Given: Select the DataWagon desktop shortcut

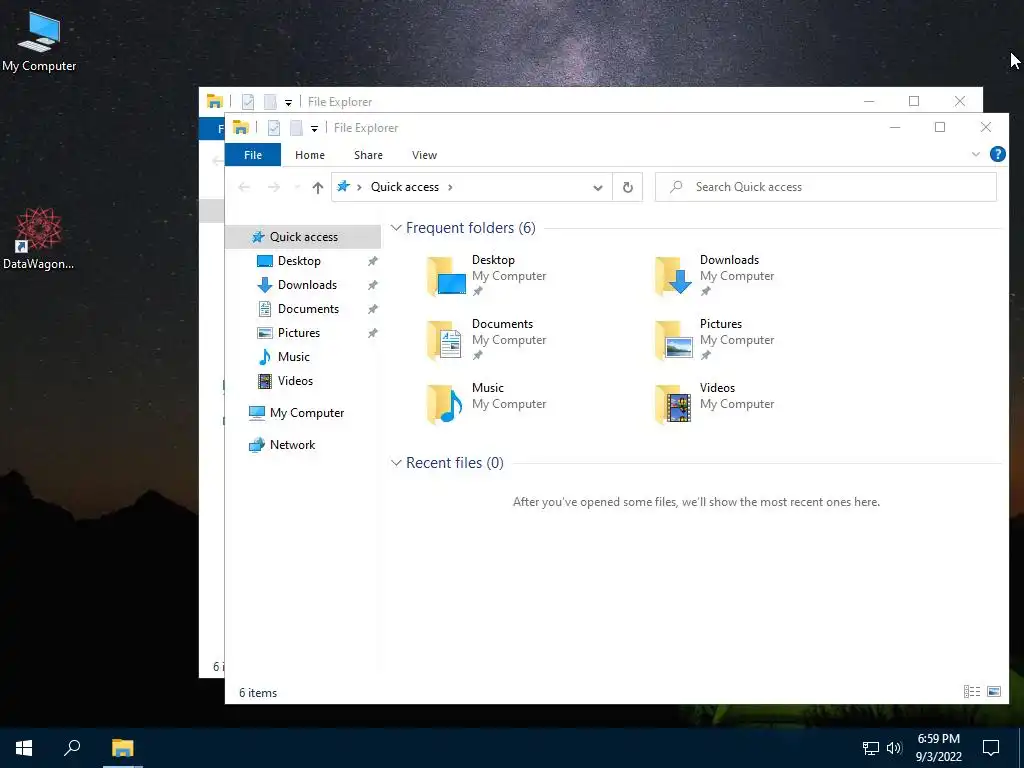Looking at the screenshot, I should (39, 238).
